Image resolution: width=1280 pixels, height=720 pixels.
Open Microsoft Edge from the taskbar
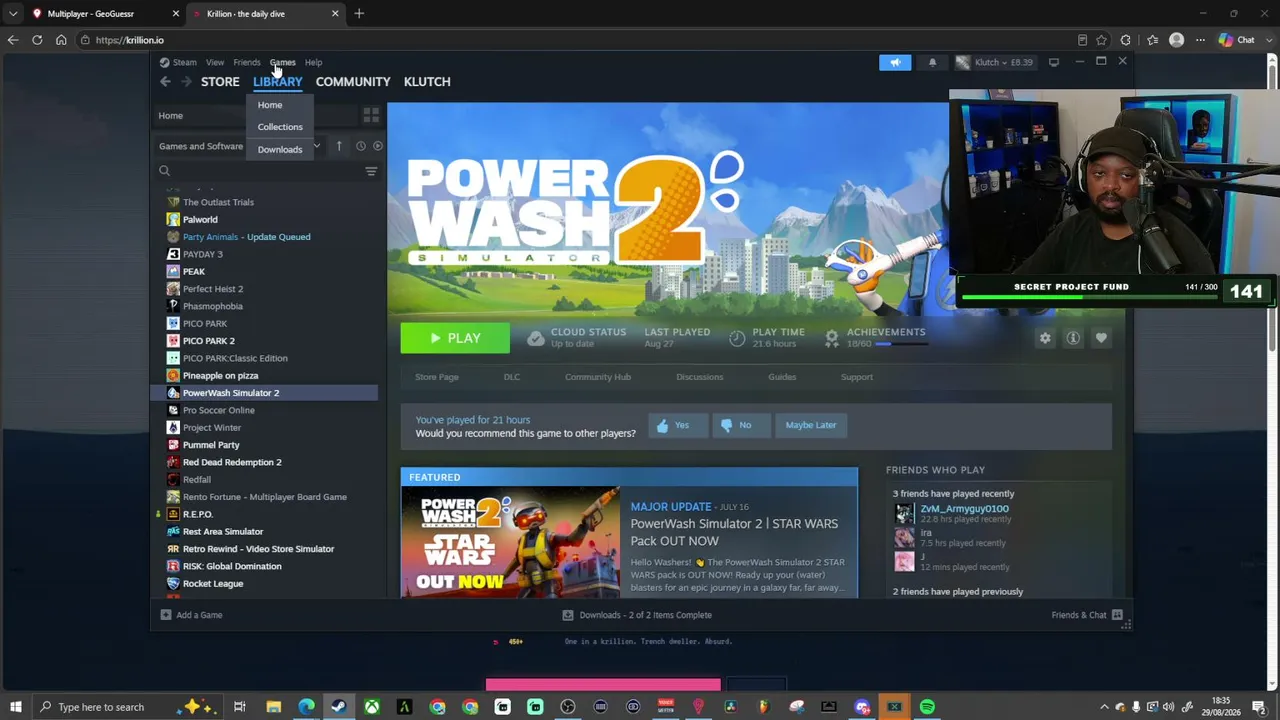[306, 707]
